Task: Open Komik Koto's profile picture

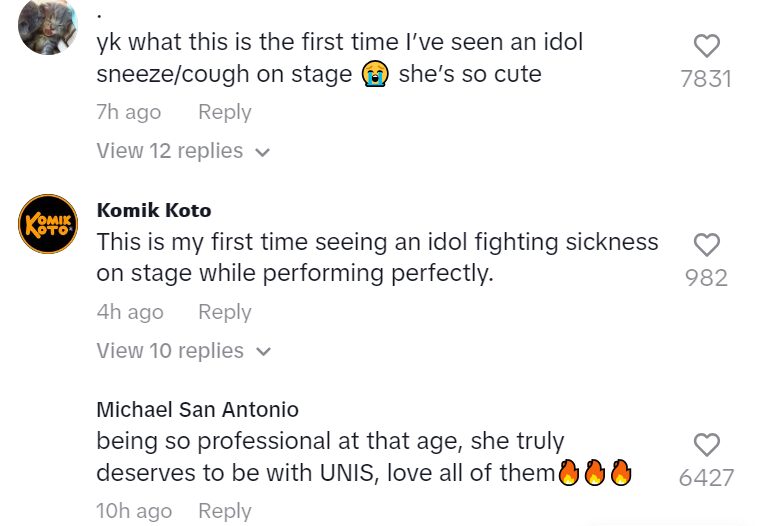Action: tap(48, 224)
